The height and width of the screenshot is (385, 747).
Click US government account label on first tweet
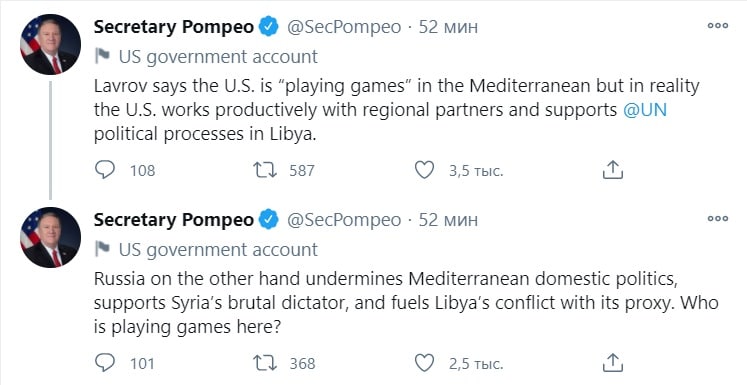(218, 57)
